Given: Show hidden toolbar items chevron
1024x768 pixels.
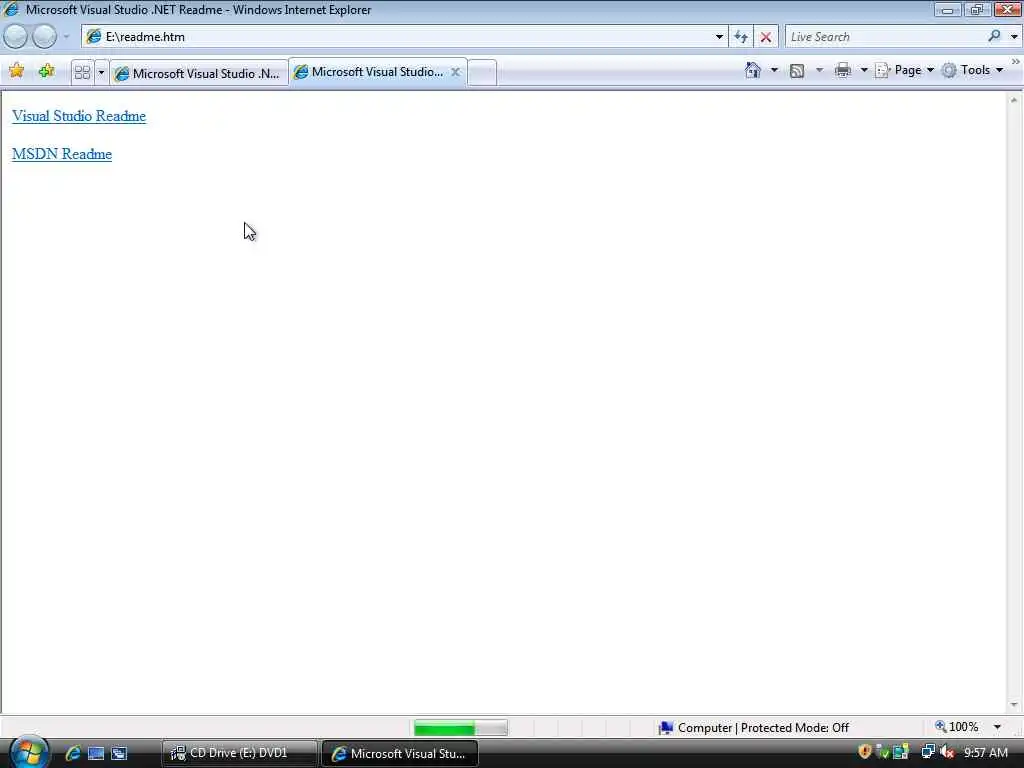Looking at the screenshot, I should point(1016,61).
